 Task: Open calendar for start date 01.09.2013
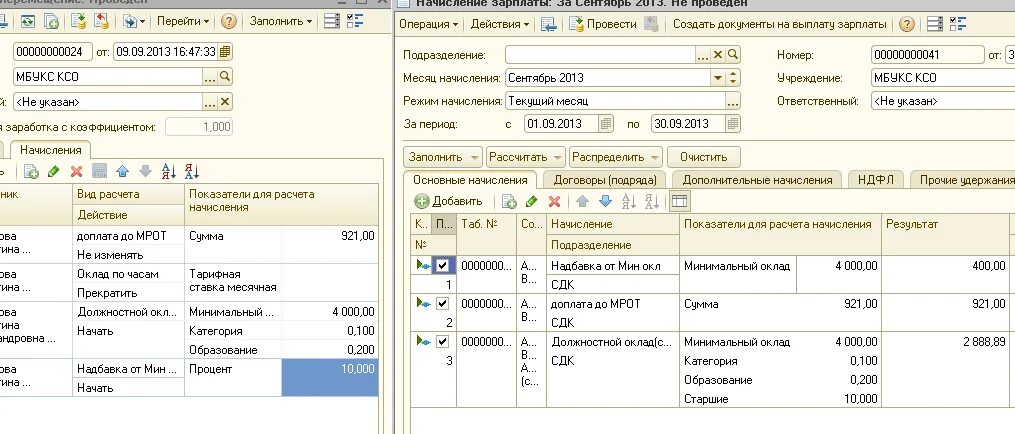(x=605, y=124)
